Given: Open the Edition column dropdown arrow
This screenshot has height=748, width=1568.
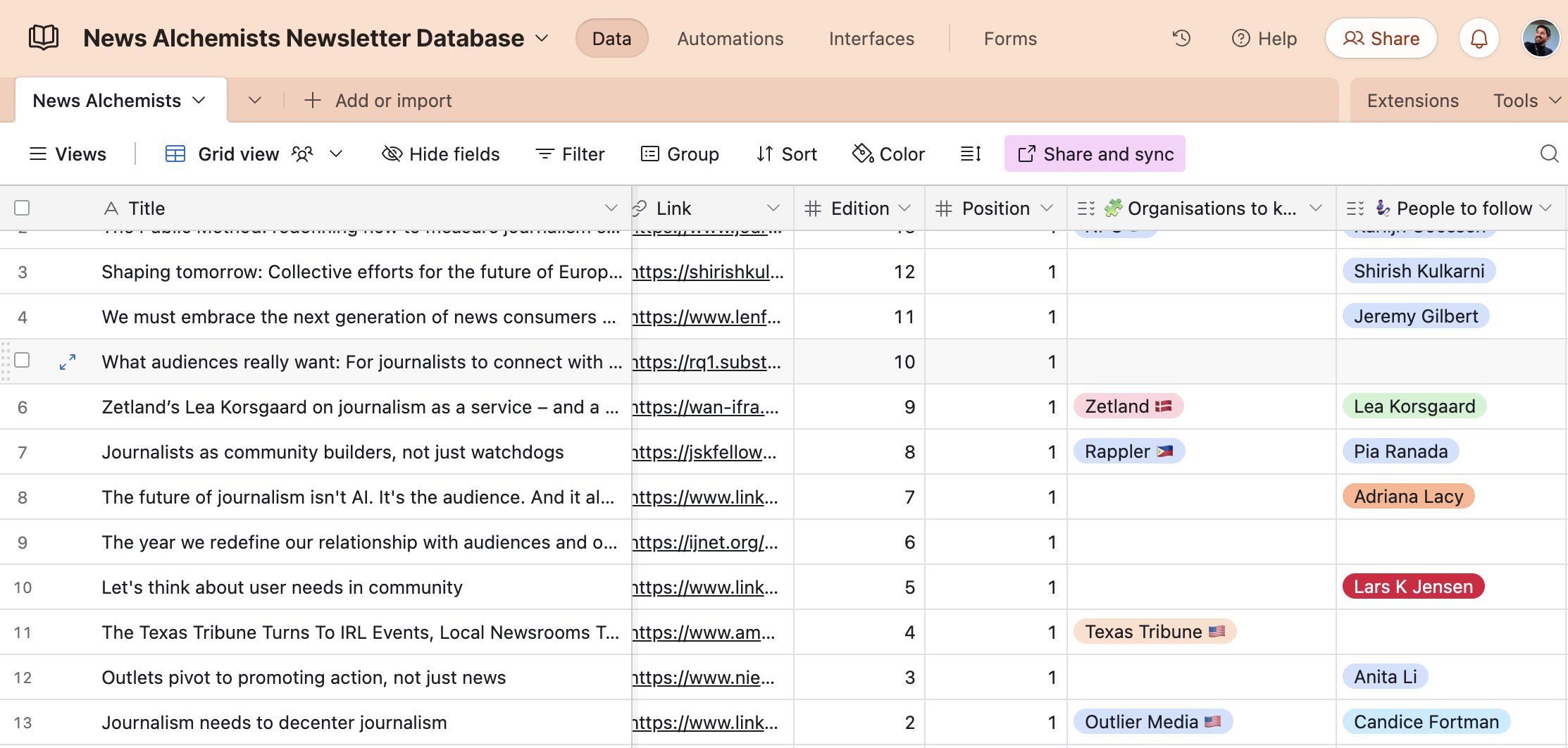Looking at the screenshot, I should pyautogui.click(x=905, y=208).
